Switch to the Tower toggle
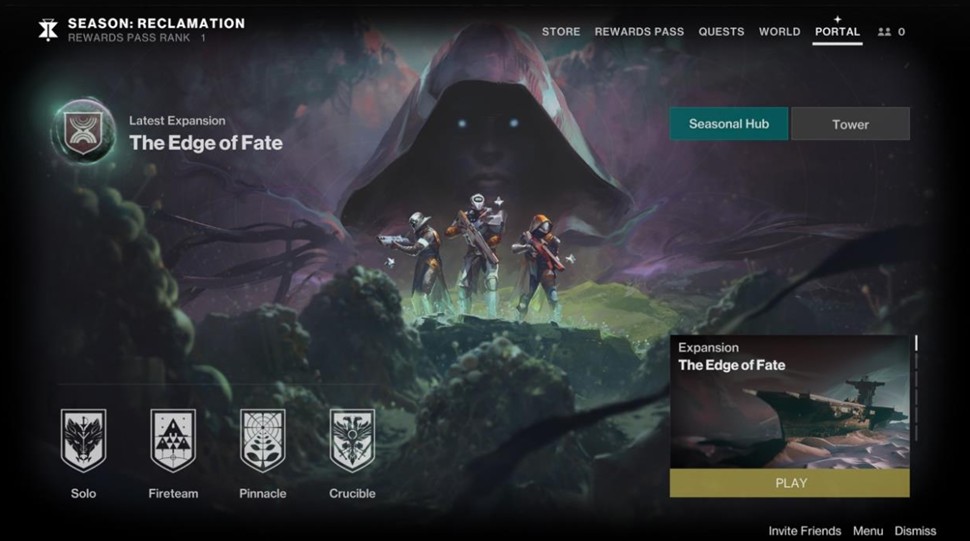Screen dimensions: 970x541 click(x=850, y=124)
